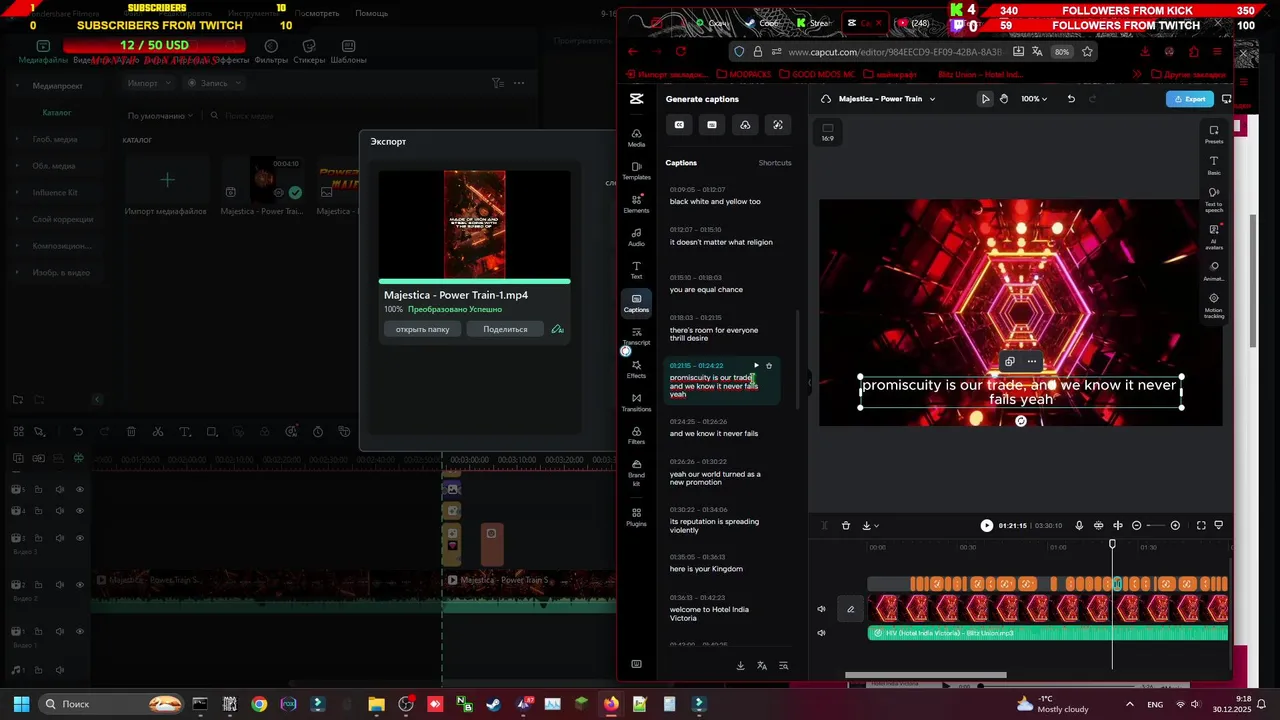Click the auto lyrics scan icon
1280x720 pixels.
coord(778,125)
